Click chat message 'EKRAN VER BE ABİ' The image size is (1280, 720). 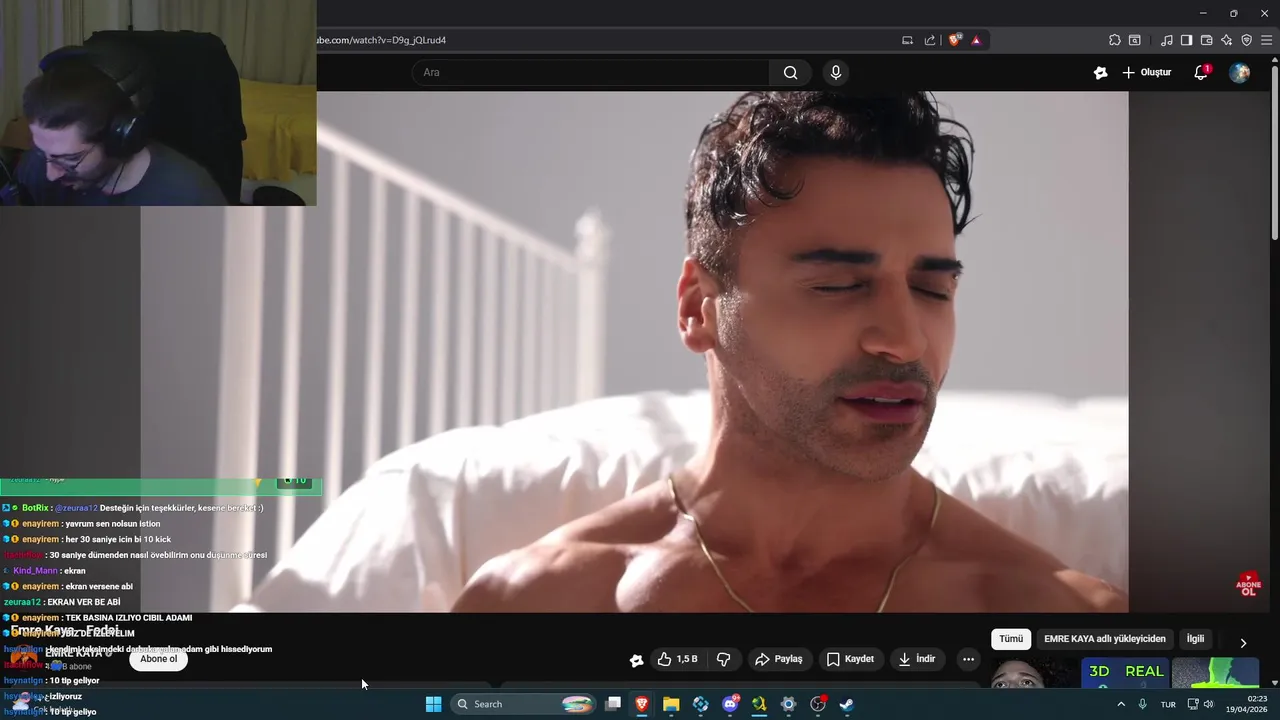pyautogui.click(x=83, y=602)
